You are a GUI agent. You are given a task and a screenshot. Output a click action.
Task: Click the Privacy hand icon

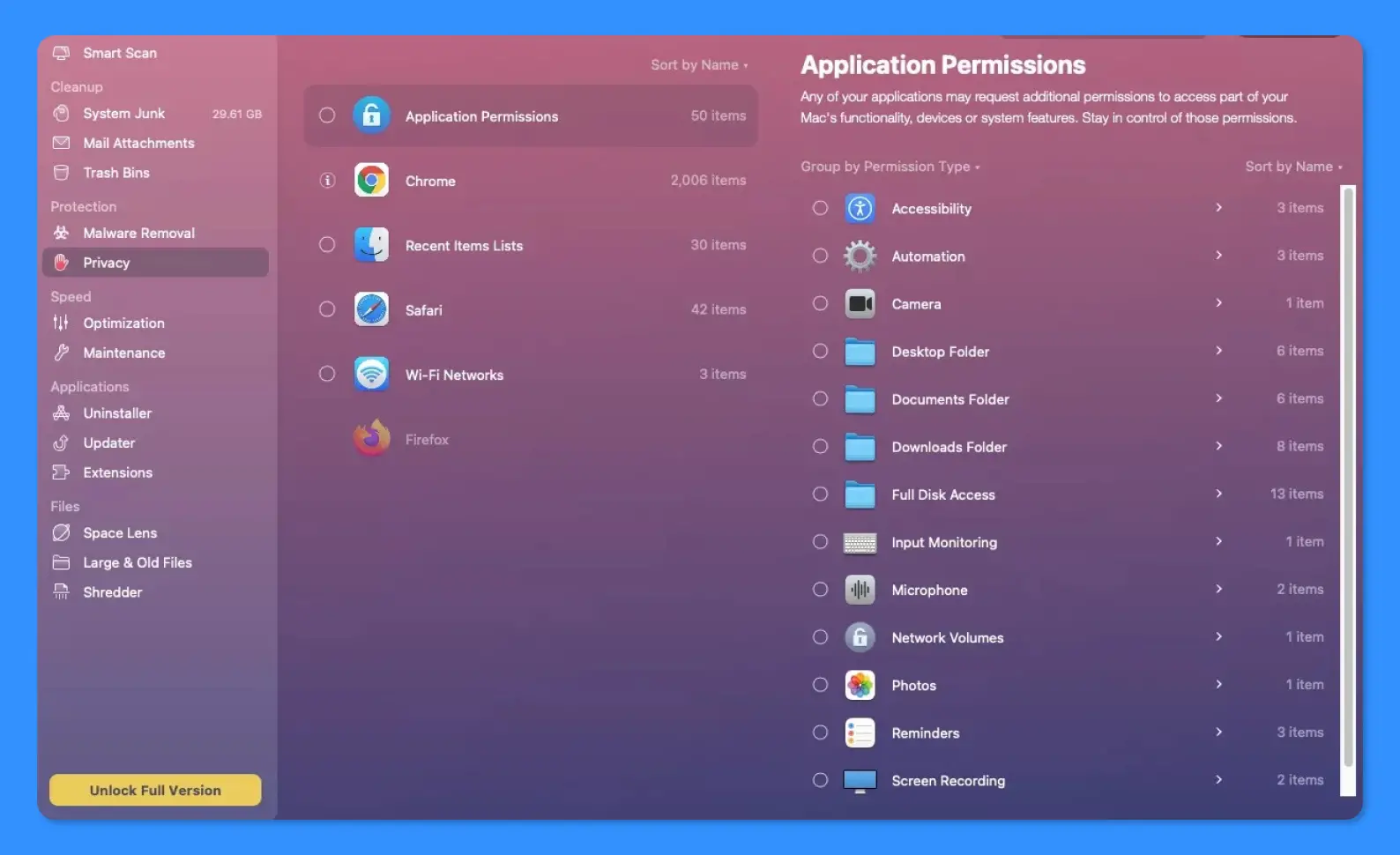61,263
